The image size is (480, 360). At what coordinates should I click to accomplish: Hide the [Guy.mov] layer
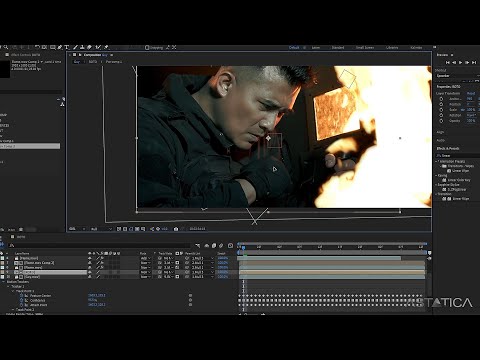(x=90, y=277)
